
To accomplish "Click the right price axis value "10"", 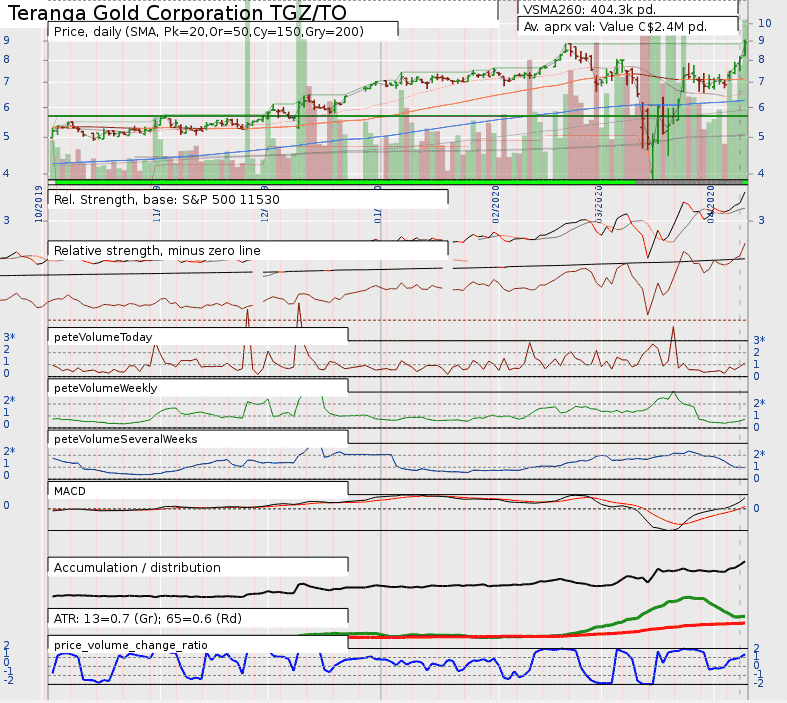I will (x=764, y=23).
